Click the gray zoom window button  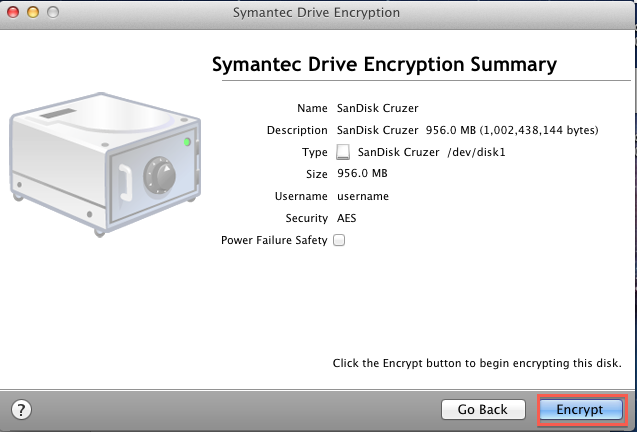53,12
